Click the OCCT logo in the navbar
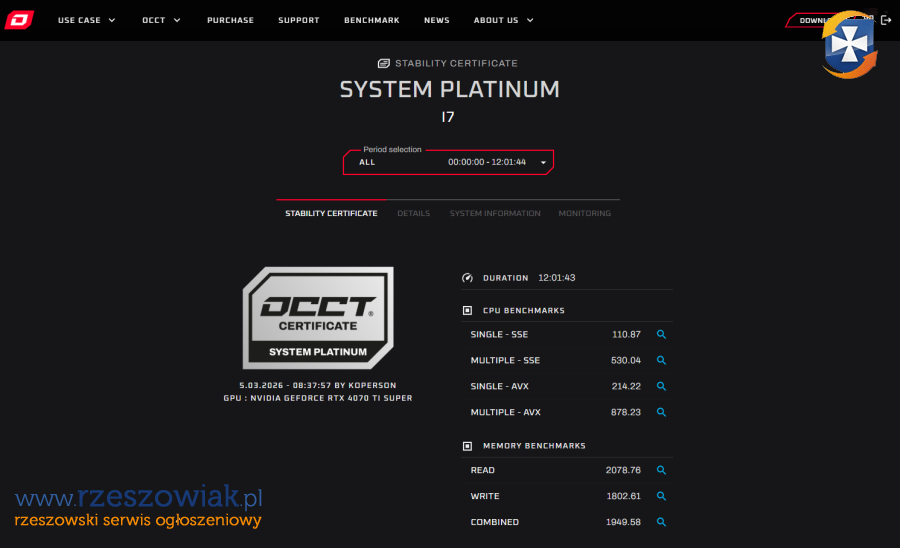Image resolution: width=900 pixels, height=548 pixels. tap(19, 20)
